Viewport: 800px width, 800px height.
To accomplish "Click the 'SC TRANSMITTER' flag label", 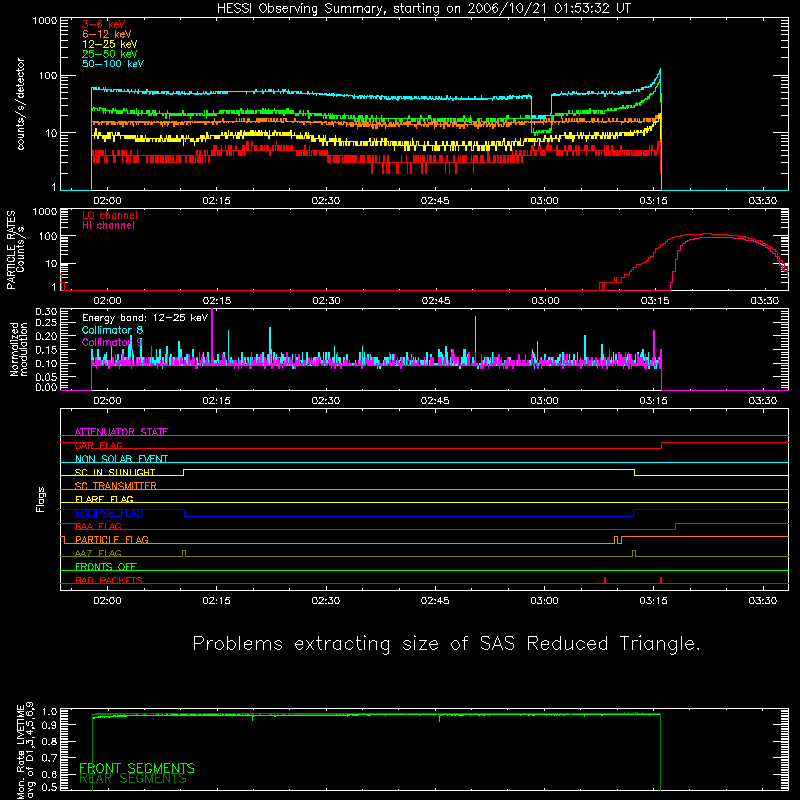I will point(116,486).
